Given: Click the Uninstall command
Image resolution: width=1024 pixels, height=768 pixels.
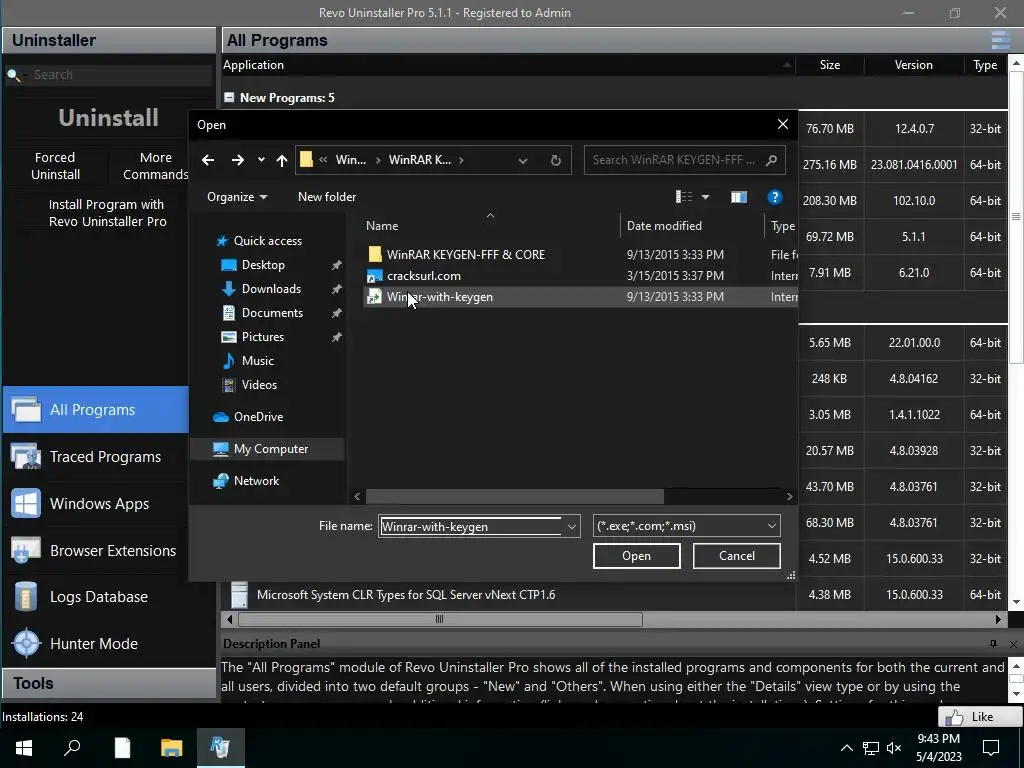Looking at the screenshot, I should [108, 118].
